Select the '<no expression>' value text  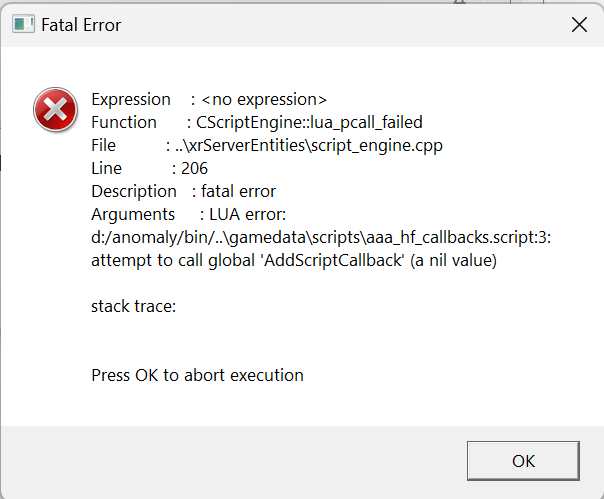(264, 99)
